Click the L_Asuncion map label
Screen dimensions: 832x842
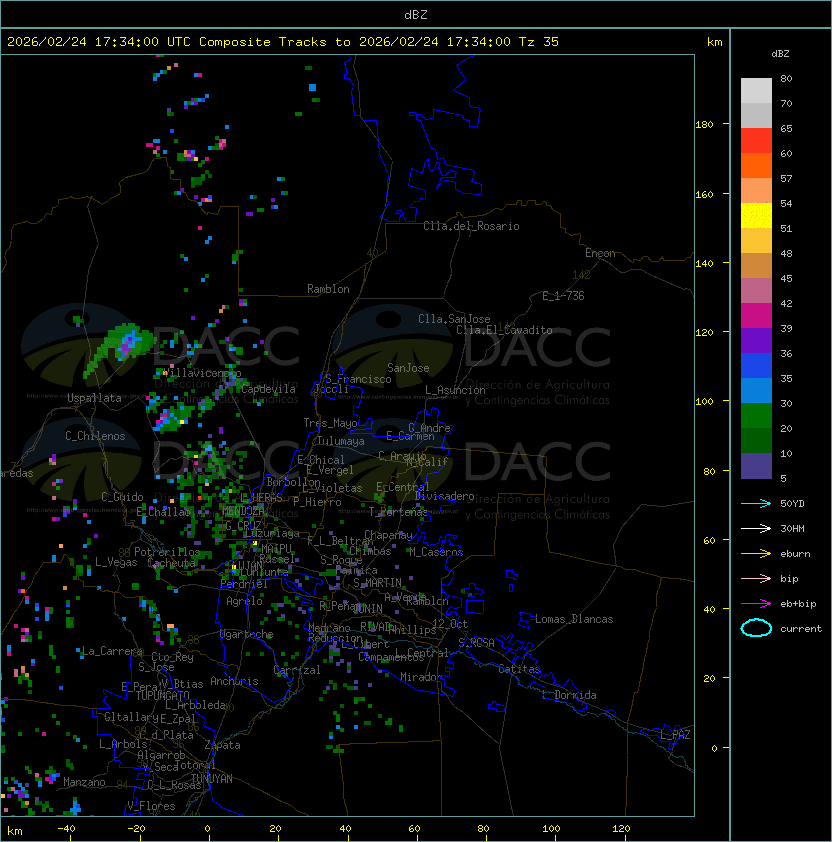455,390
